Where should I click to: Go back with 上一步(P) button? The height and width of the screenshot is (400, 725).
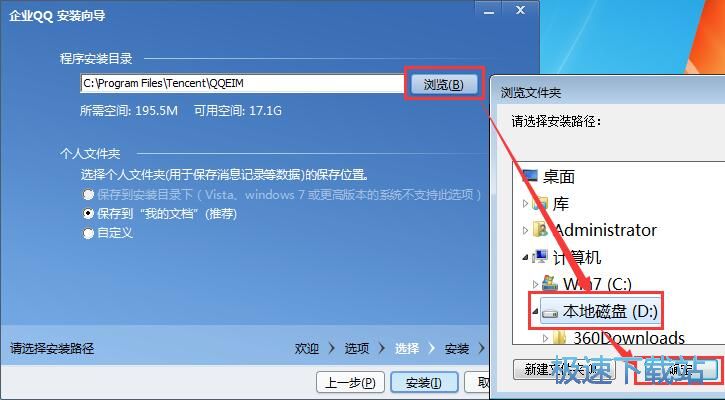pyautogui.click(x=350, y=383)
